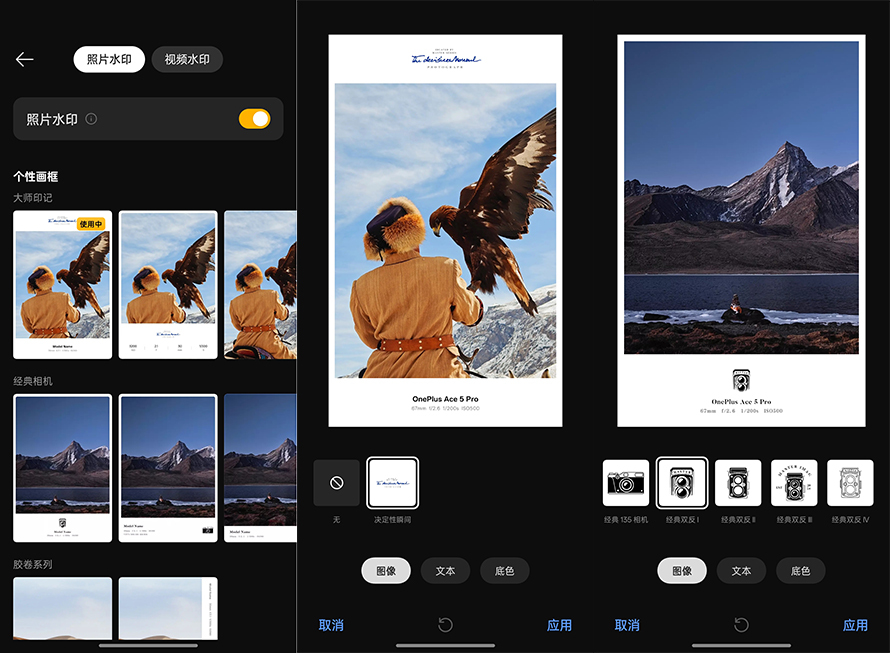The width and height of the screenshot is (890, 653).
Task: Open 图像 tab in eagle editor
Action: click(x=386, y=571)
